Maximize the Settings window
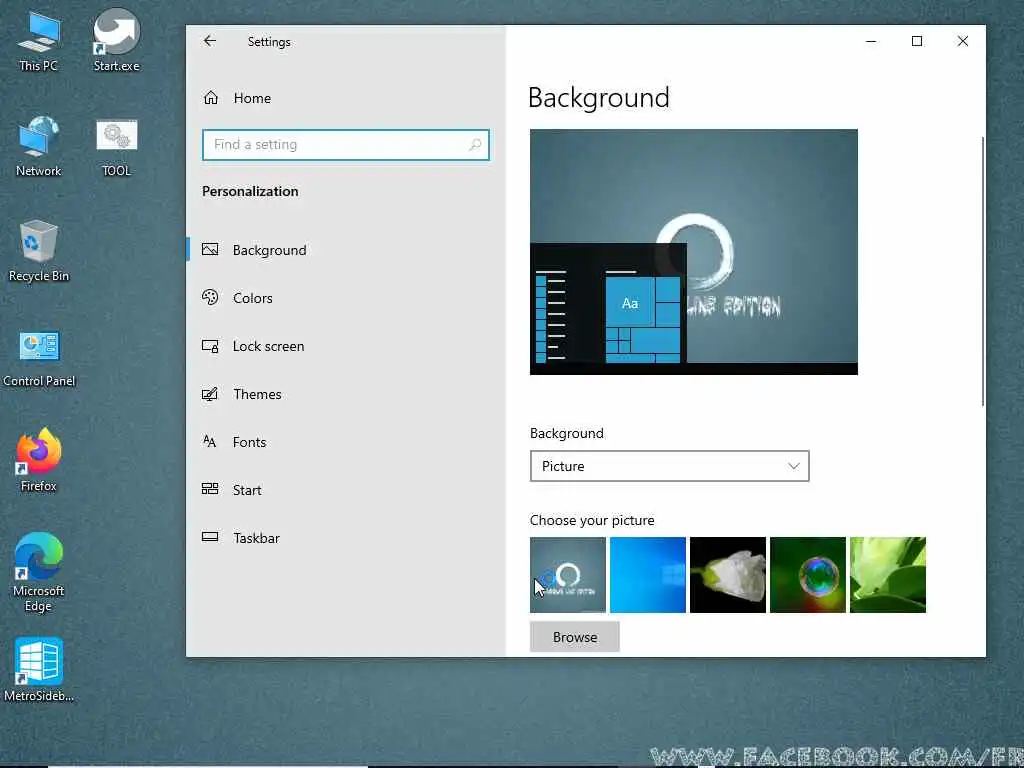The width and height of the screenshot is (1024, 768). coord(917,41)
